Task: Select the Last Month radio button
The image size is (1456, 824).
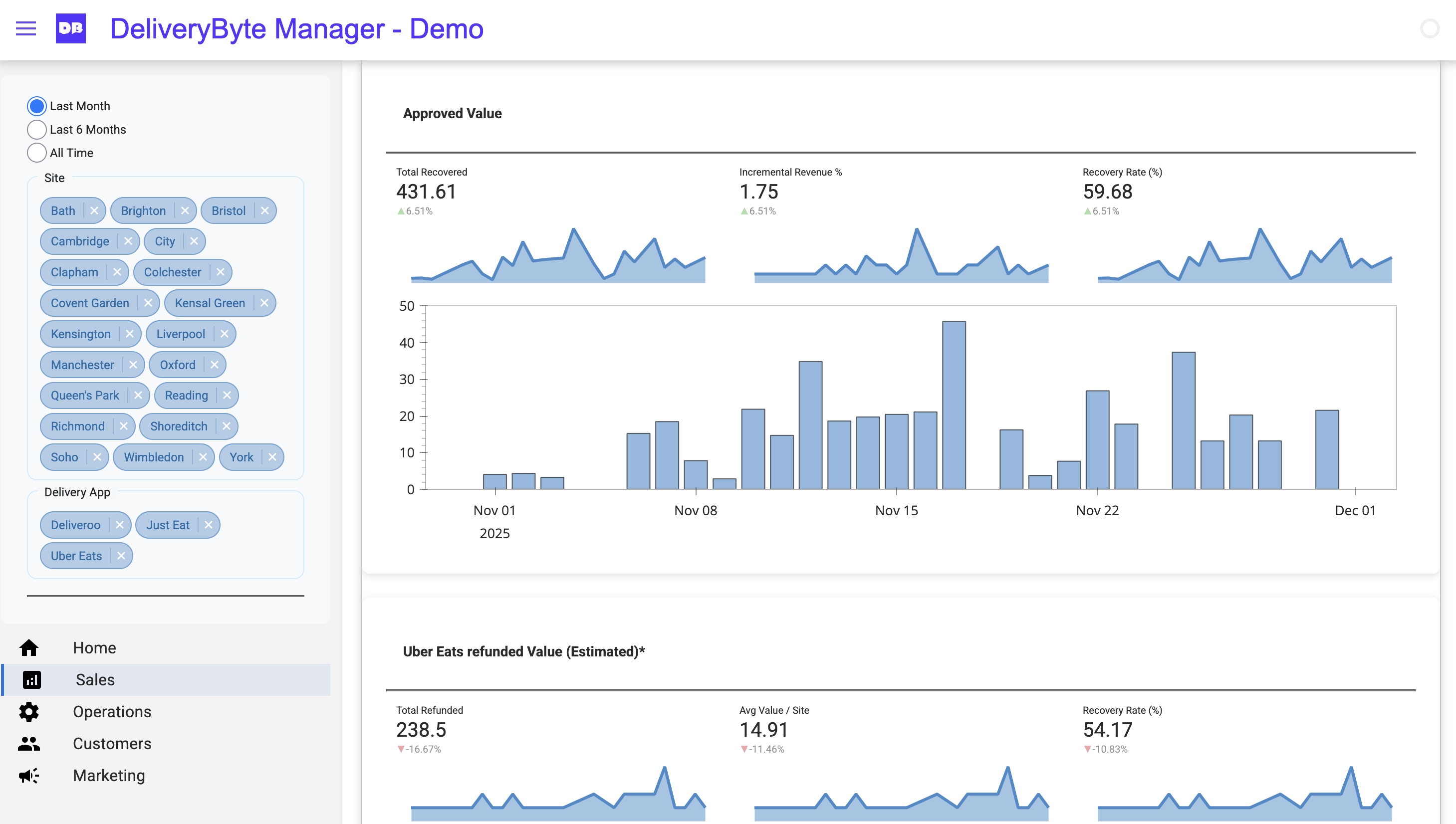Action: (x=36, y=106)
